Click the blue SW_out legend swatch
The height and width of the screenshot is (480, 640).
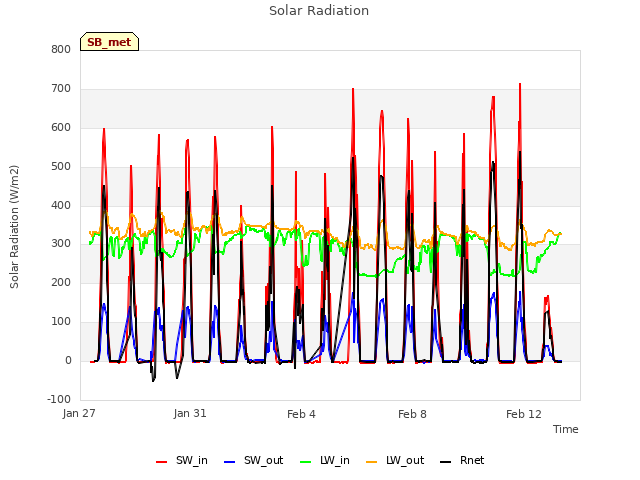pyautogui.click(x=230, y=462)
